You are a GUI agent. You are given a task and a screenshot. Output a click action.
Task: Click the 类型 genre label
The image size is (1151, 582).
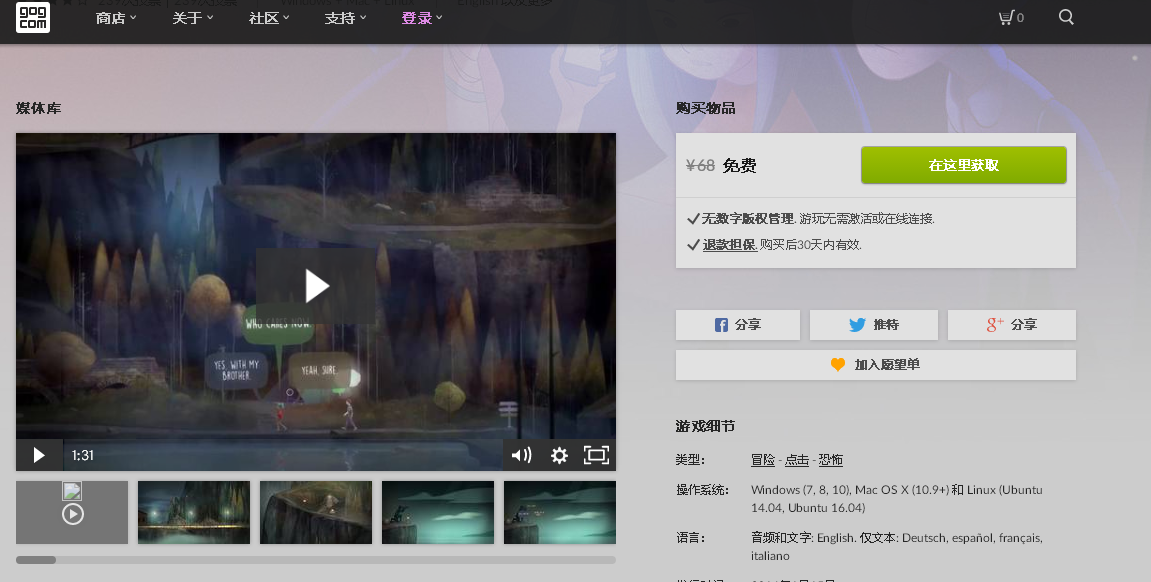690,460
